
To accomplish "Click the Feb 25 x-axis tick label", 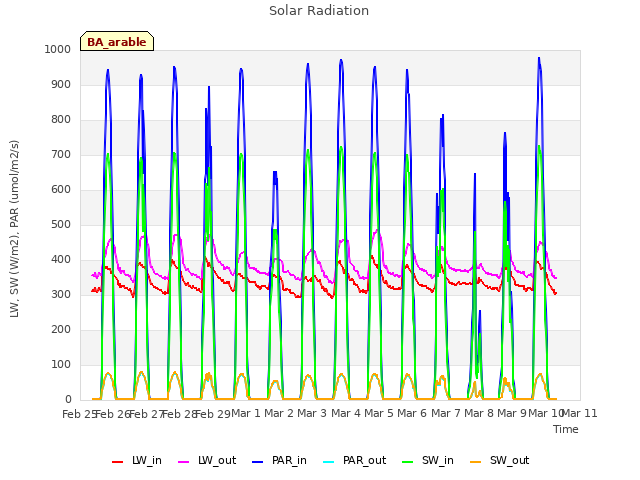I will [79, 414].
